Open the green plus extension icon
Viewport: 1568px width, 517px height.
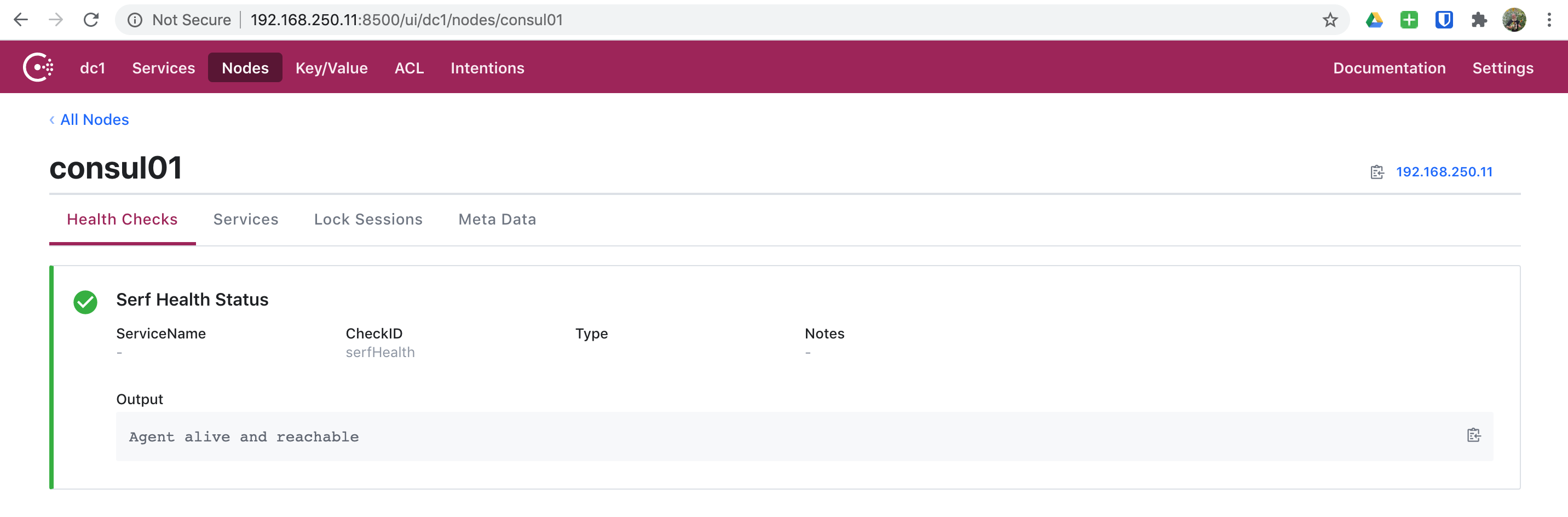click(1409, 20)
